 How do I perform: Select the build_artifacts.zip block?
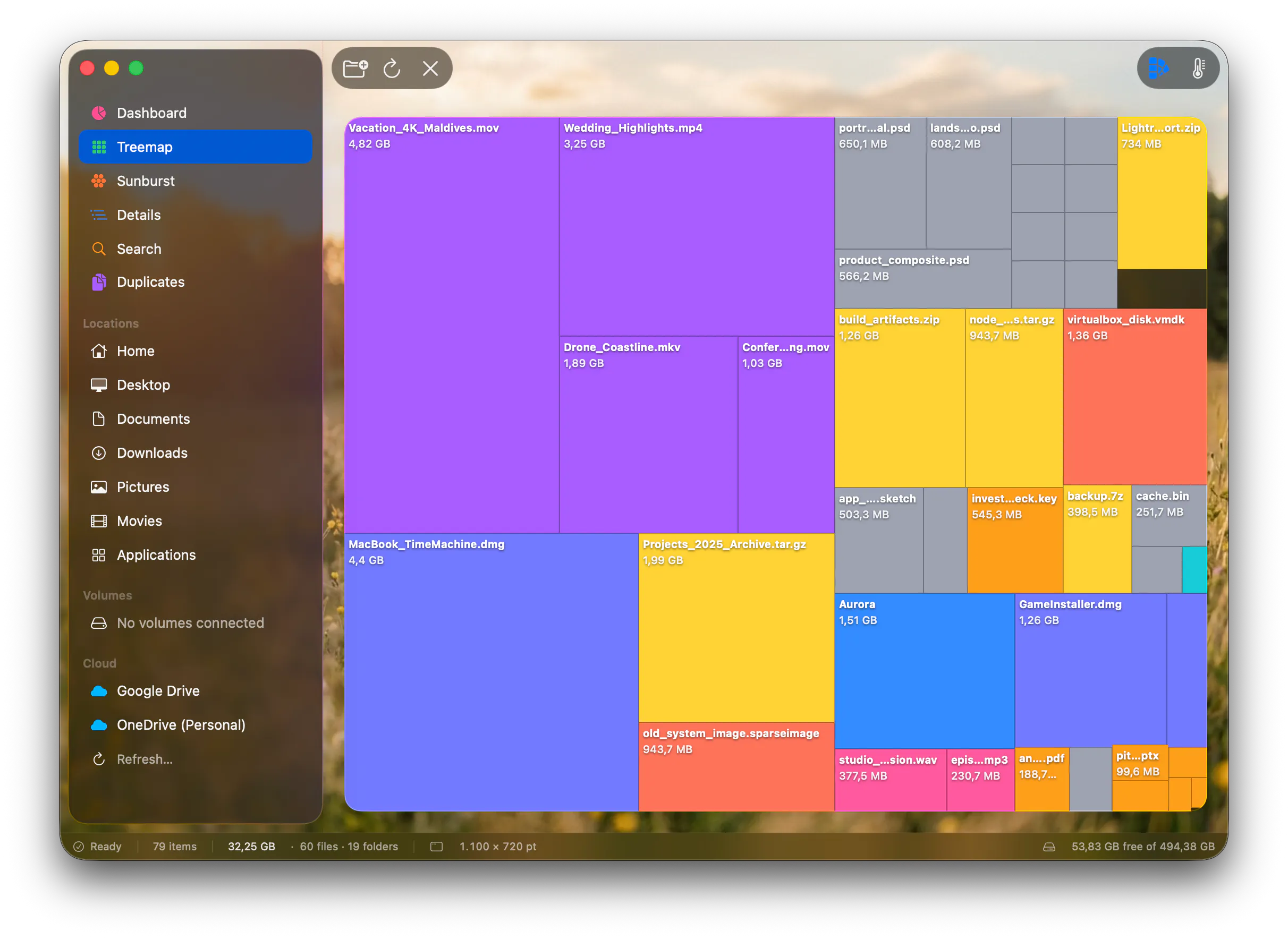900,398
